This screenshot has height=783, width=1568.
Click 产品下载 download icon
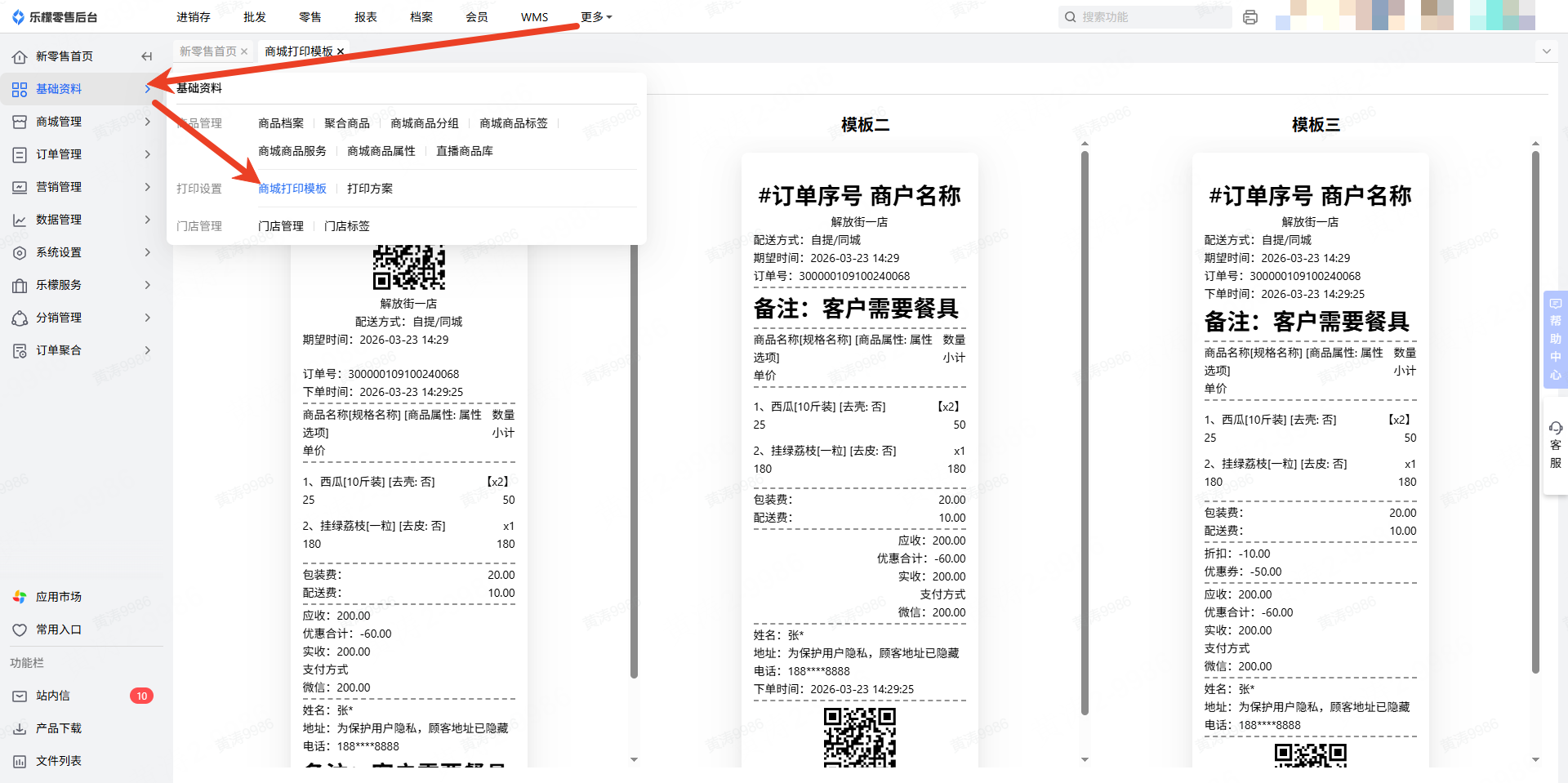(20, 728)
